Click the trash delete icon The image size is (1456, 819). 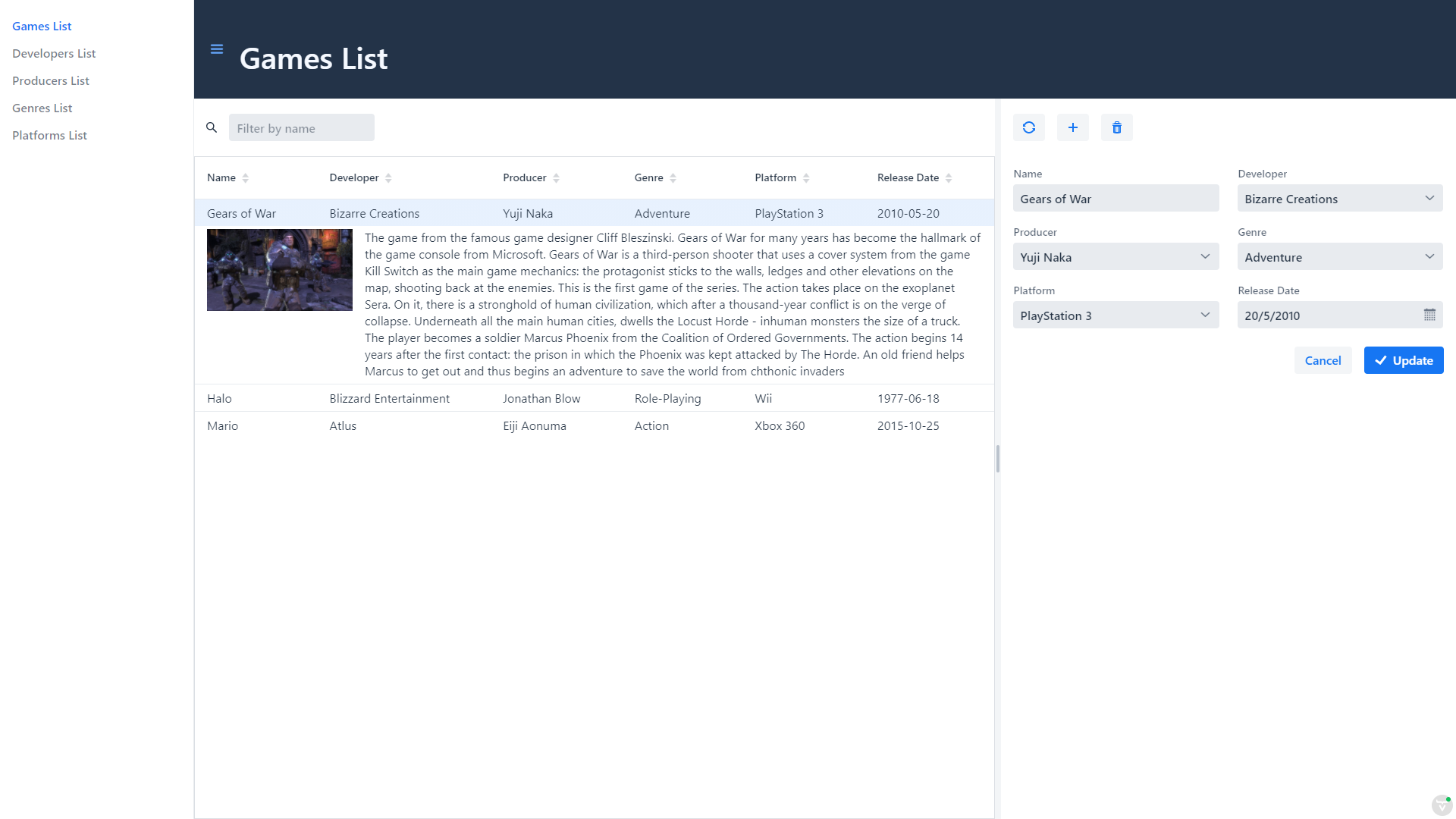[1117, 127]
